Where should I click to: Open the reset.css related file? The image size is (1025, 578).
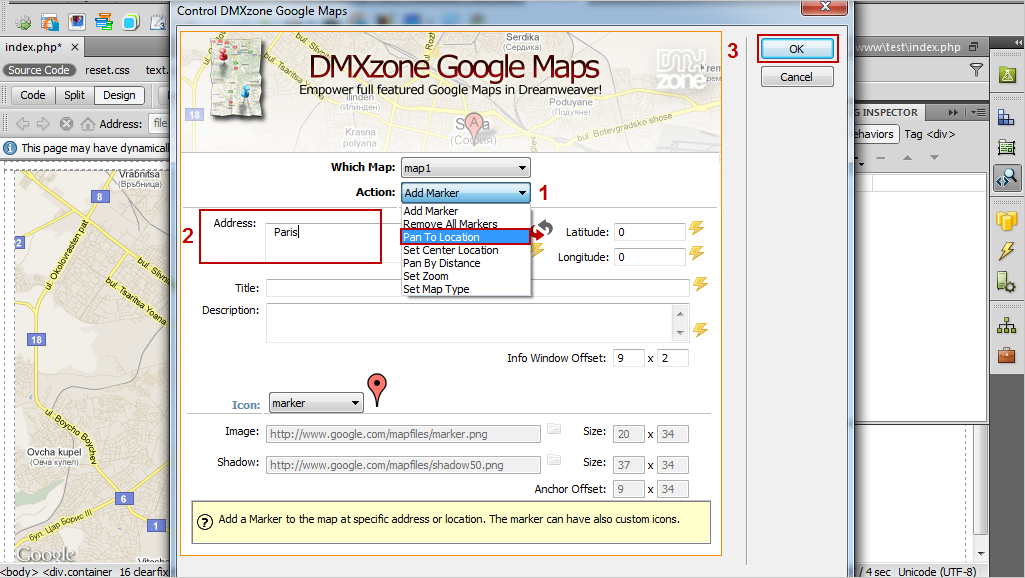(x=107, y=70)
